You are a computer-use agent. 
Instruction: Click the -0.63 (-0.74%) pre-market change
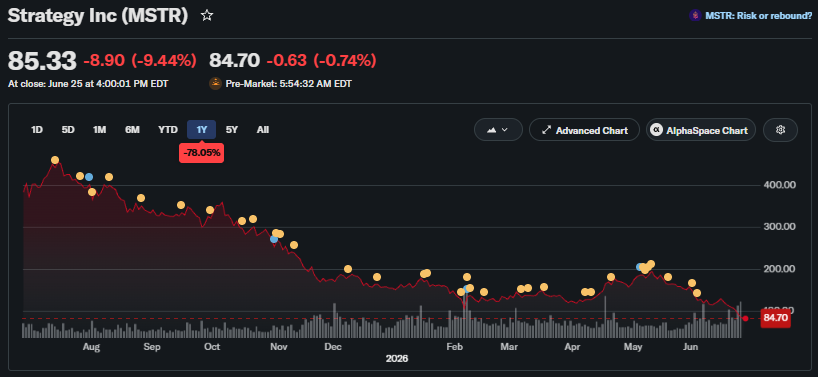pyautogui.click(x=321, y=60)
